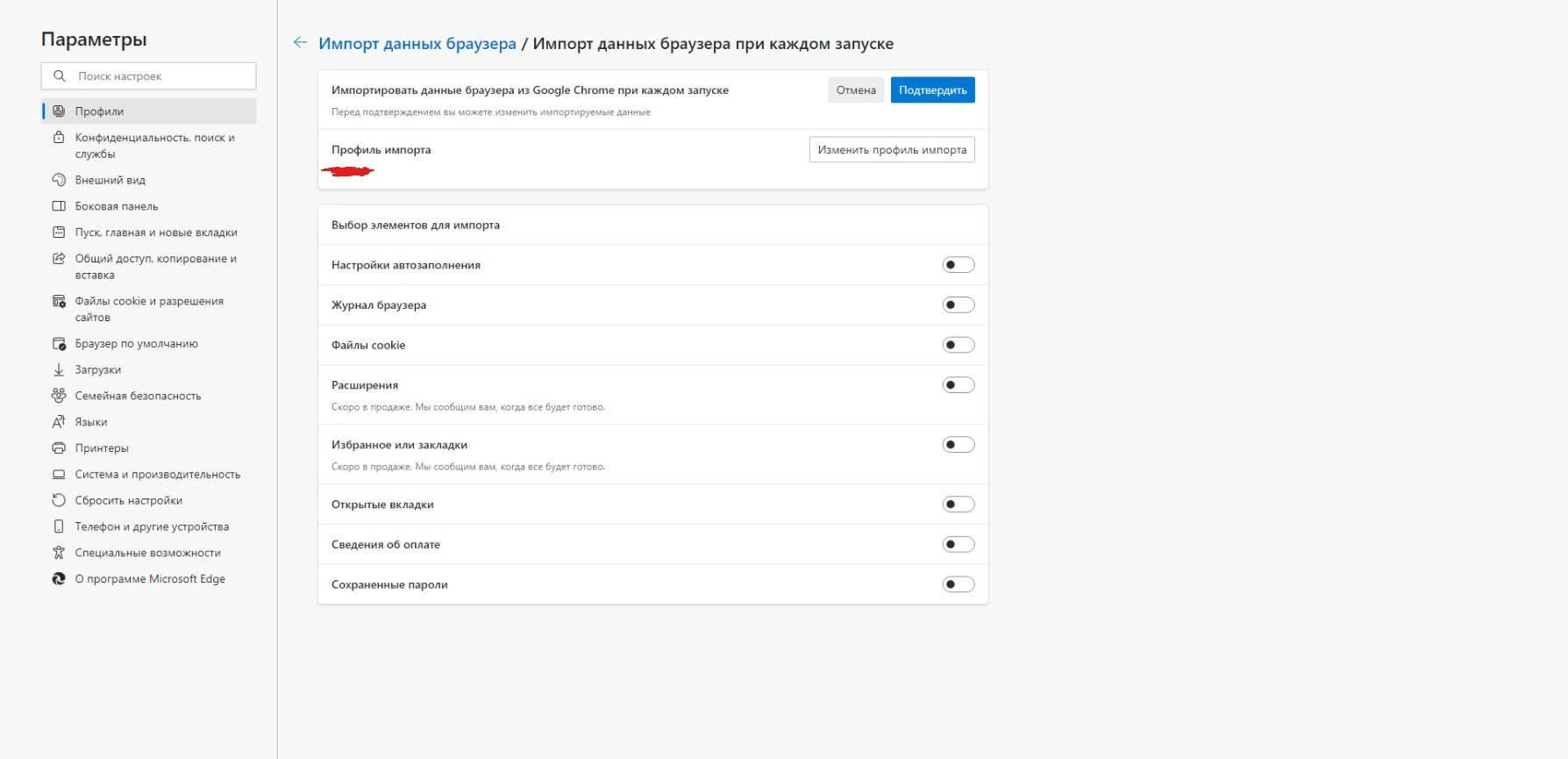Click the Отмена button
Viewport: 1568px width, 759px height.
(856, 90)
